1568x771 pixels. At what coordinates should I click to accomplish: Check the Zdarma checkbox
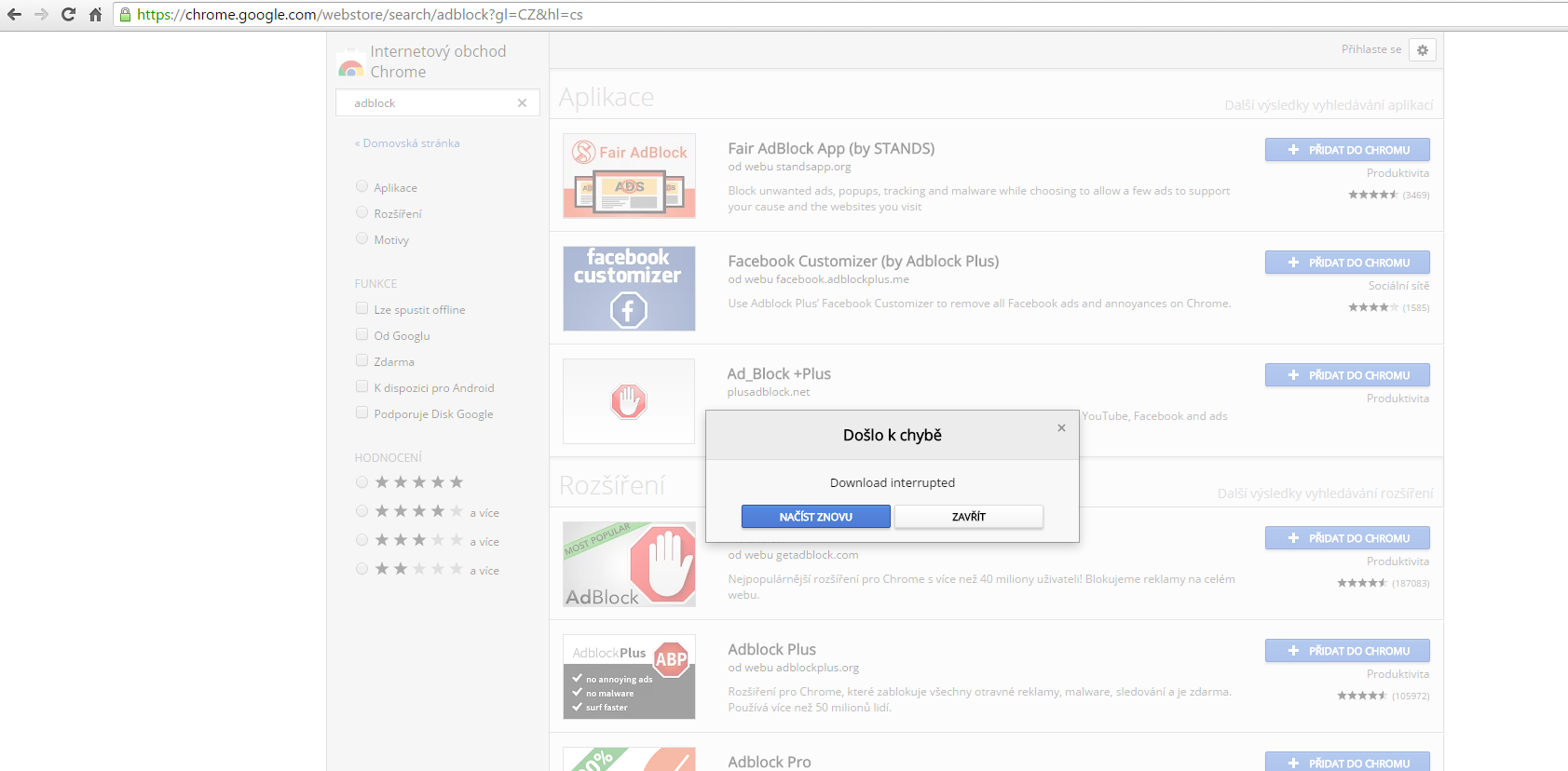pos(361,360)
